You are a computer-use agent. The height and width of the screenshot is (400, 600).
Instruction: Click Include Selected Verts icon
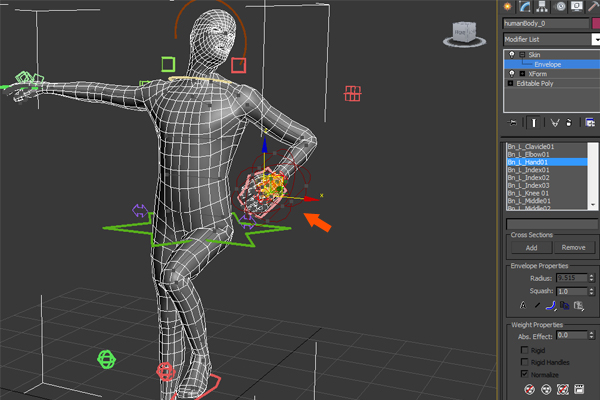coord(546,389)
